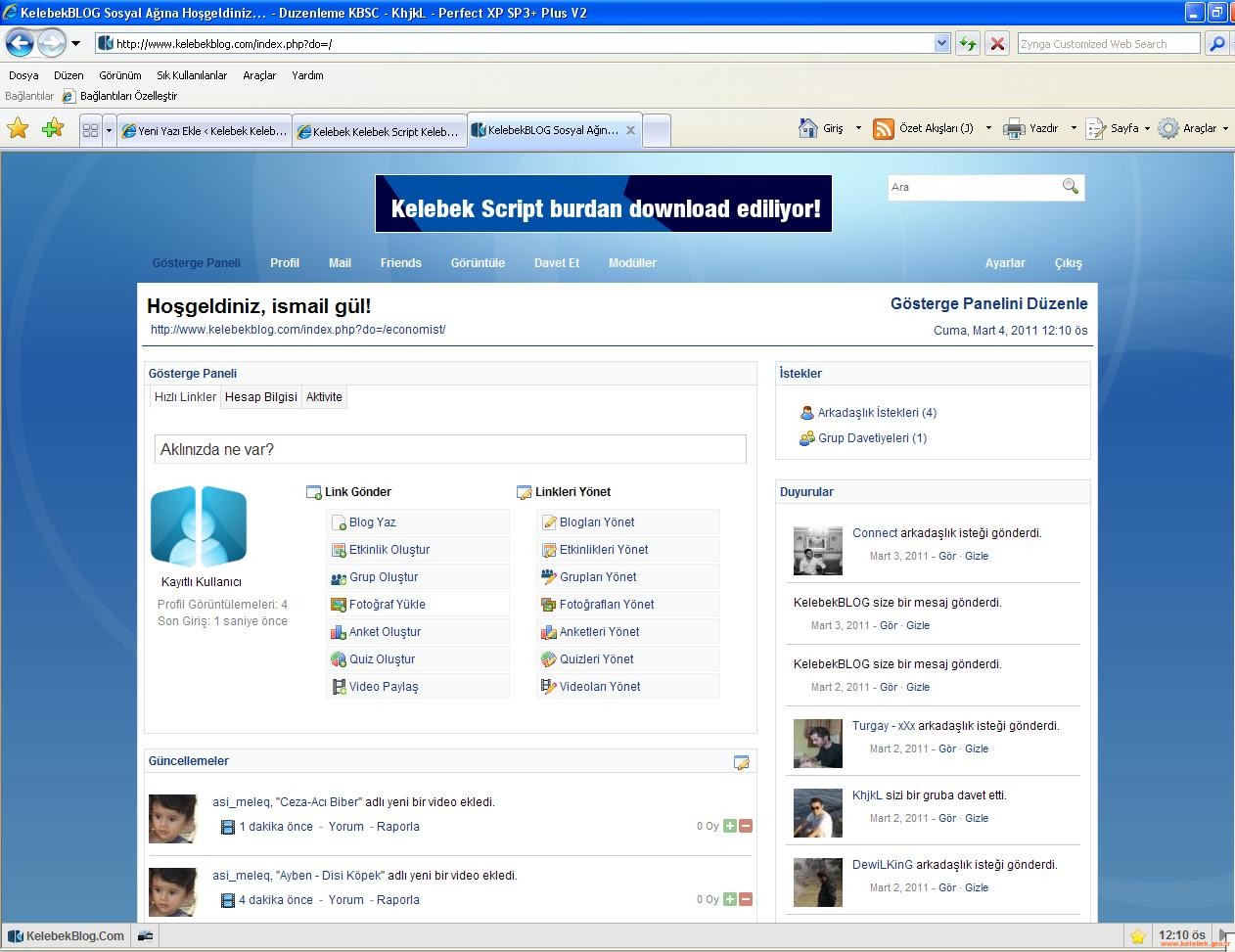
Task: Click the user avatar profile picture
Action: tap(199, 526)
